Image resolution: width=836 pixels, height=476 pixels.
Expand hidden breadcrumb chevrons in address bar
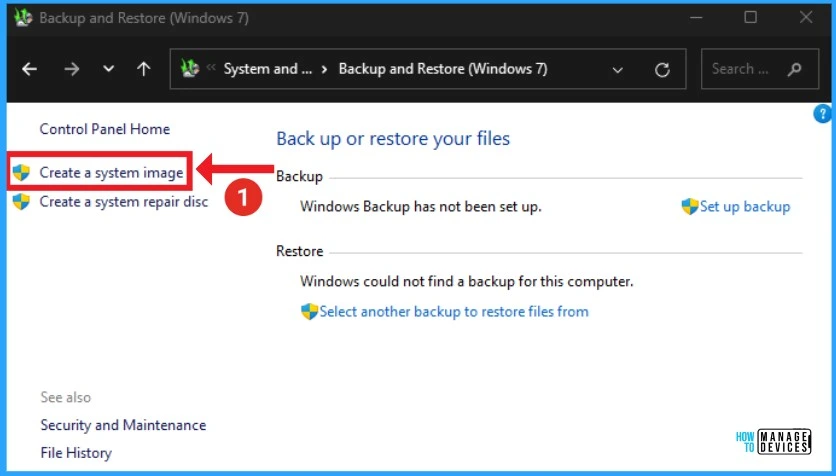point(211,67)
